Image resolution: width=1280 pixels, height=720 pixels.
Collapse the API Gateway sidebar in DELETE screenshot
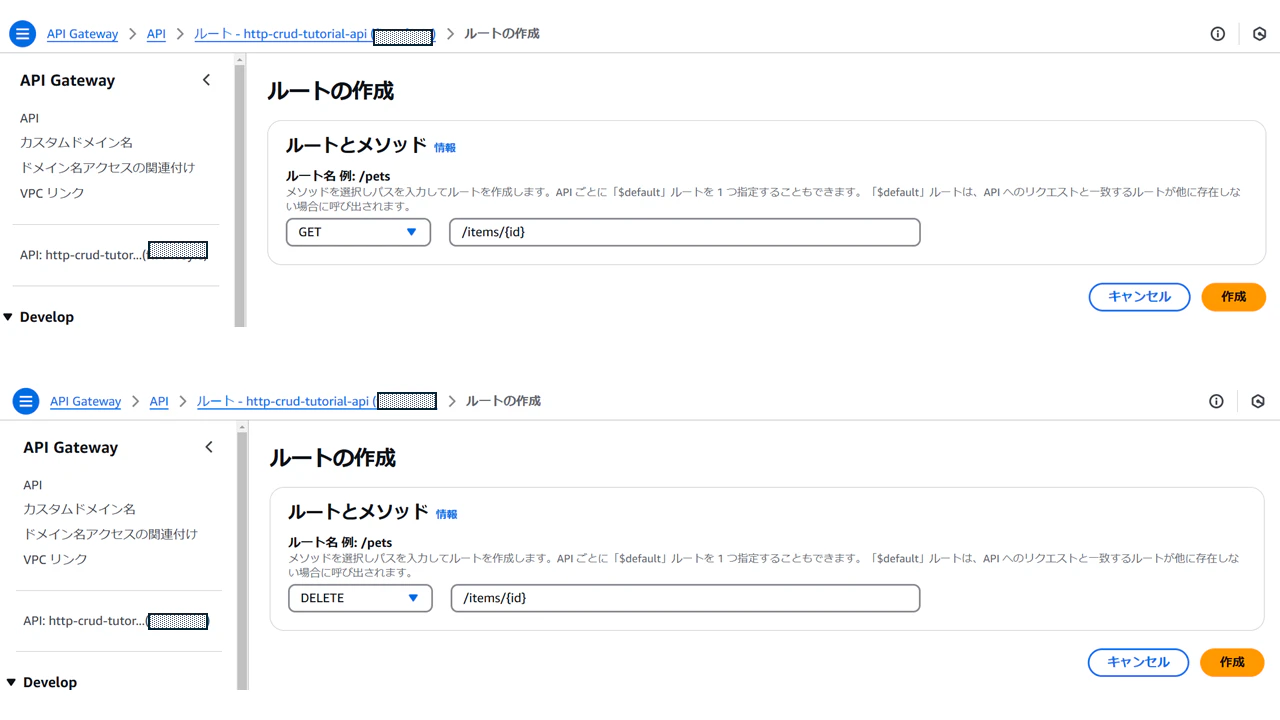(209, 447)
